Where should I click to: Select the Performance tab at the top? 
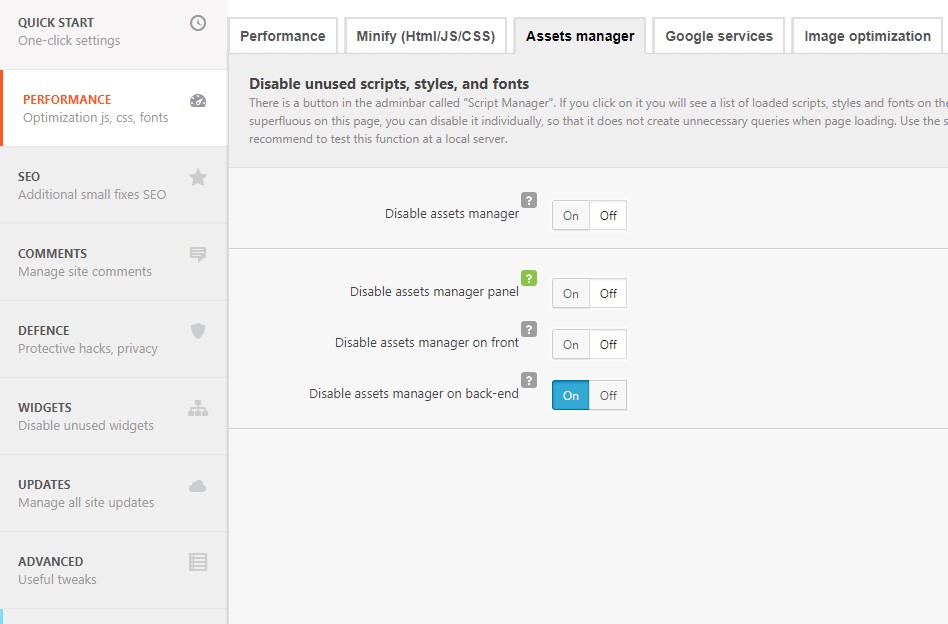(x=283, y=36)
